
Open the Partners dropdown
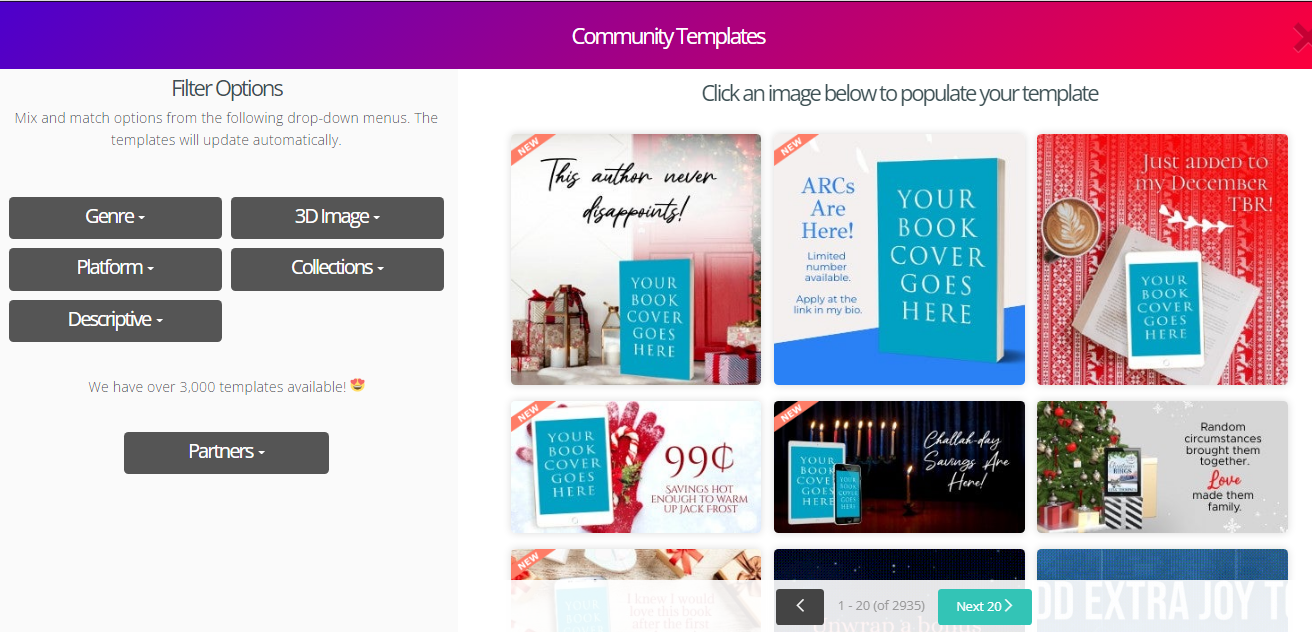[x=226, y=452]
